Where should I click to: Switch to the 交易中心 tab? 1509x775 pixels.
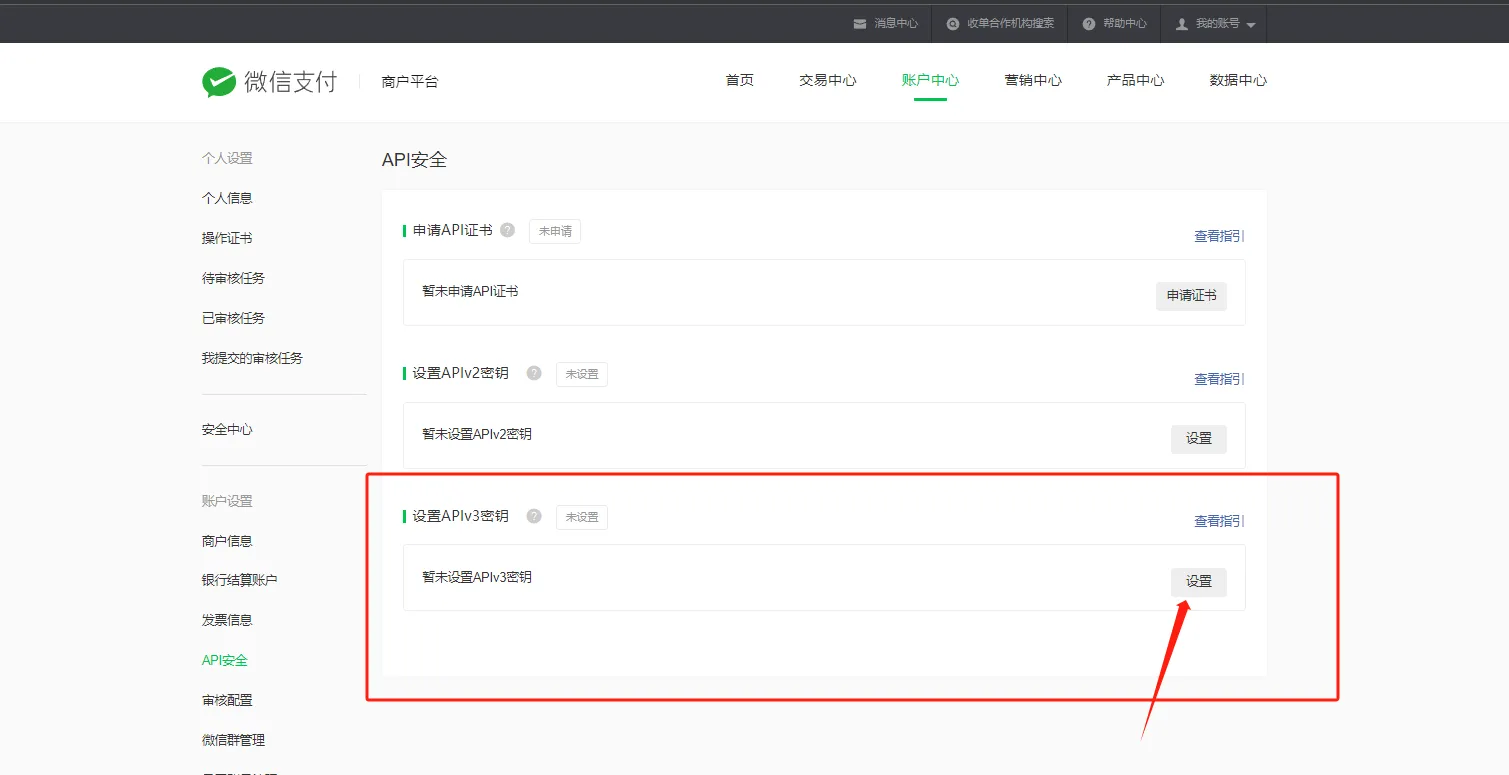tap(827, 80)
